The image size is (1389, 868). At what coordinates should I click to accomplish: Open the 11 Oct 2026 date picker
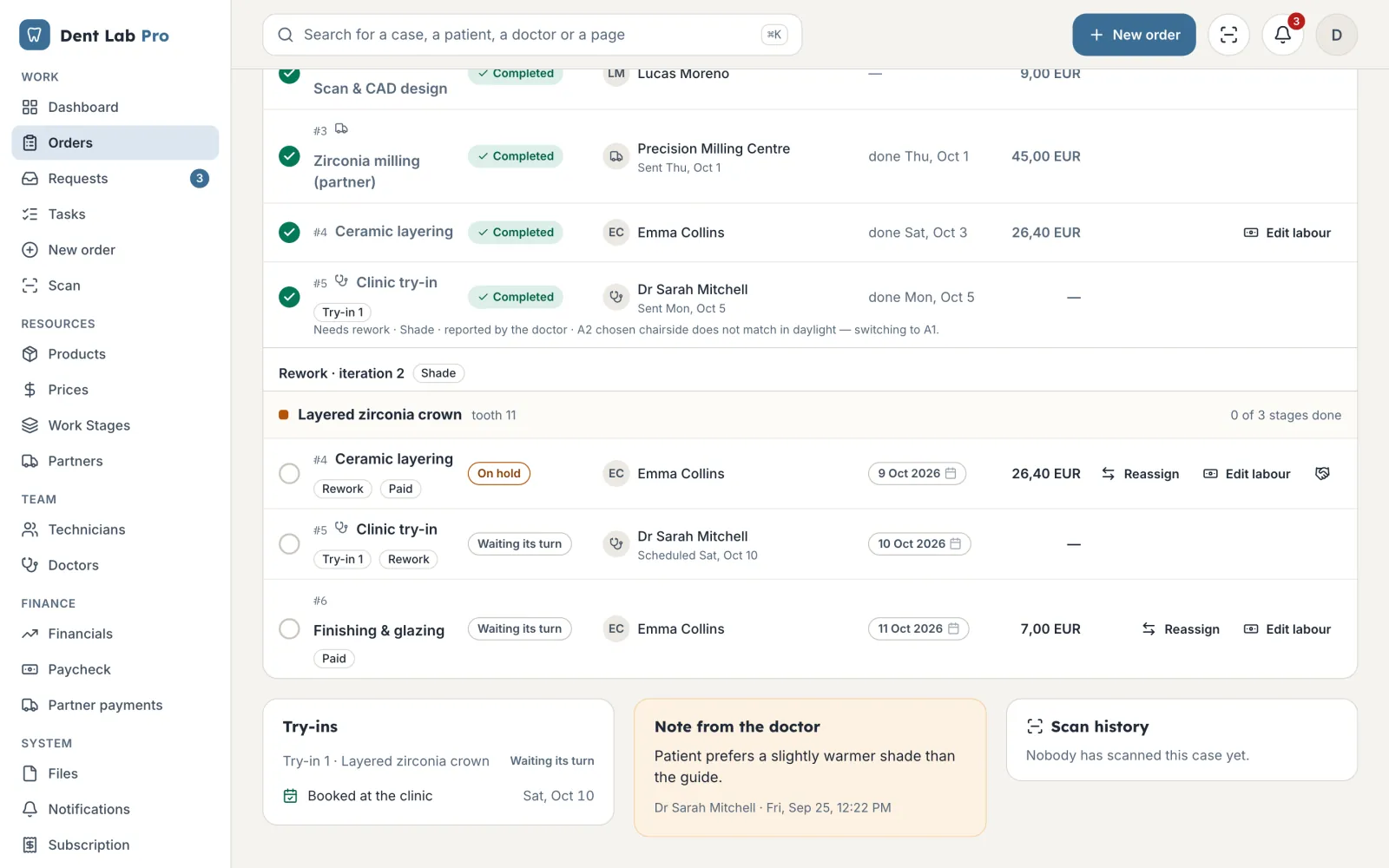[x=918, y=628]
